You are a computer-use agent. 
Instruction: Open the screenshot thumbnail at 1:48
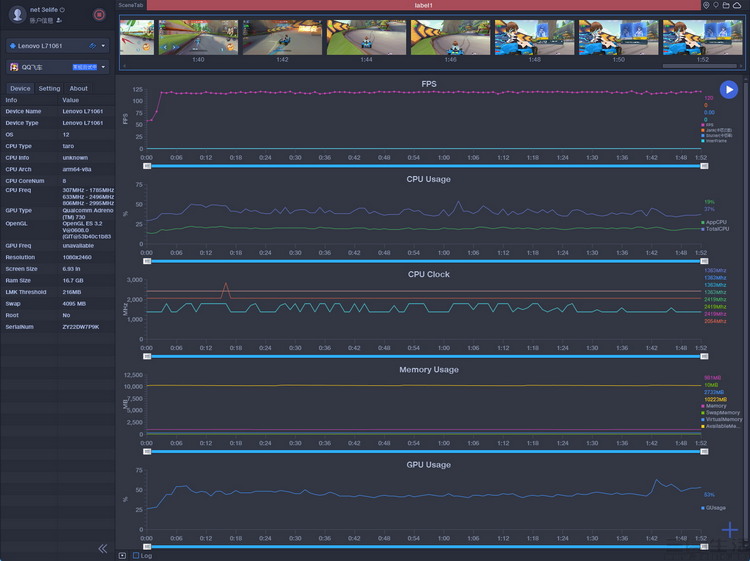[534, 37]
